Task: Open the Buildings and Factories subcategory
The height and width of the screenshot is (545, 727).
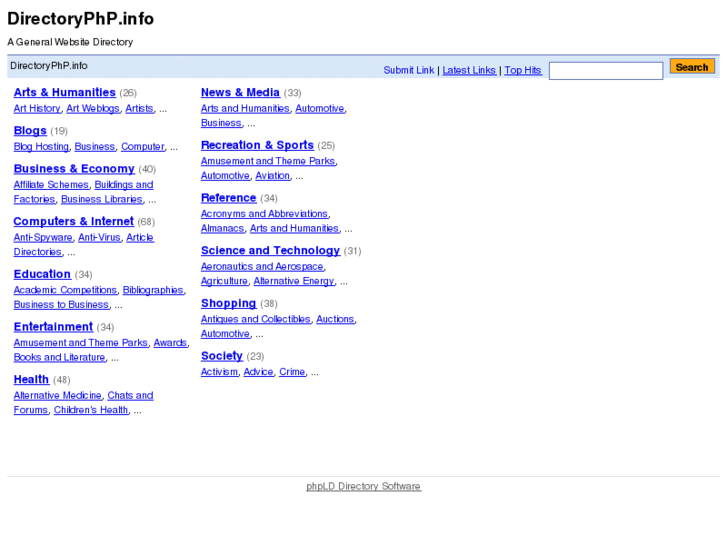Action: coord(124,185)
